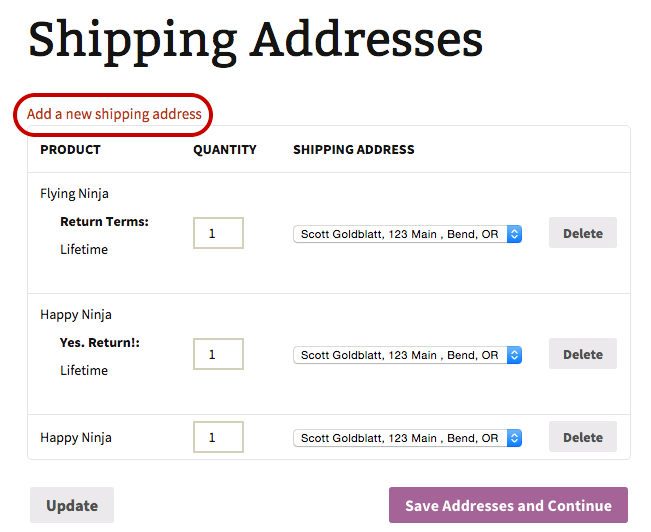Image resolution: width=651 pixels, height=532 pixels.
Task: Click the PRODUCT column header
Action: 70,149
